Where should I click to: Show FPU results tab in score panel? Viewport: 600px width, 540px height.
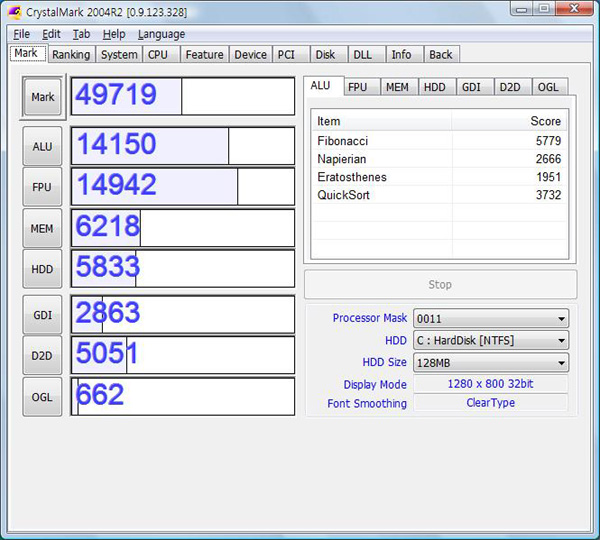(362, 87)
